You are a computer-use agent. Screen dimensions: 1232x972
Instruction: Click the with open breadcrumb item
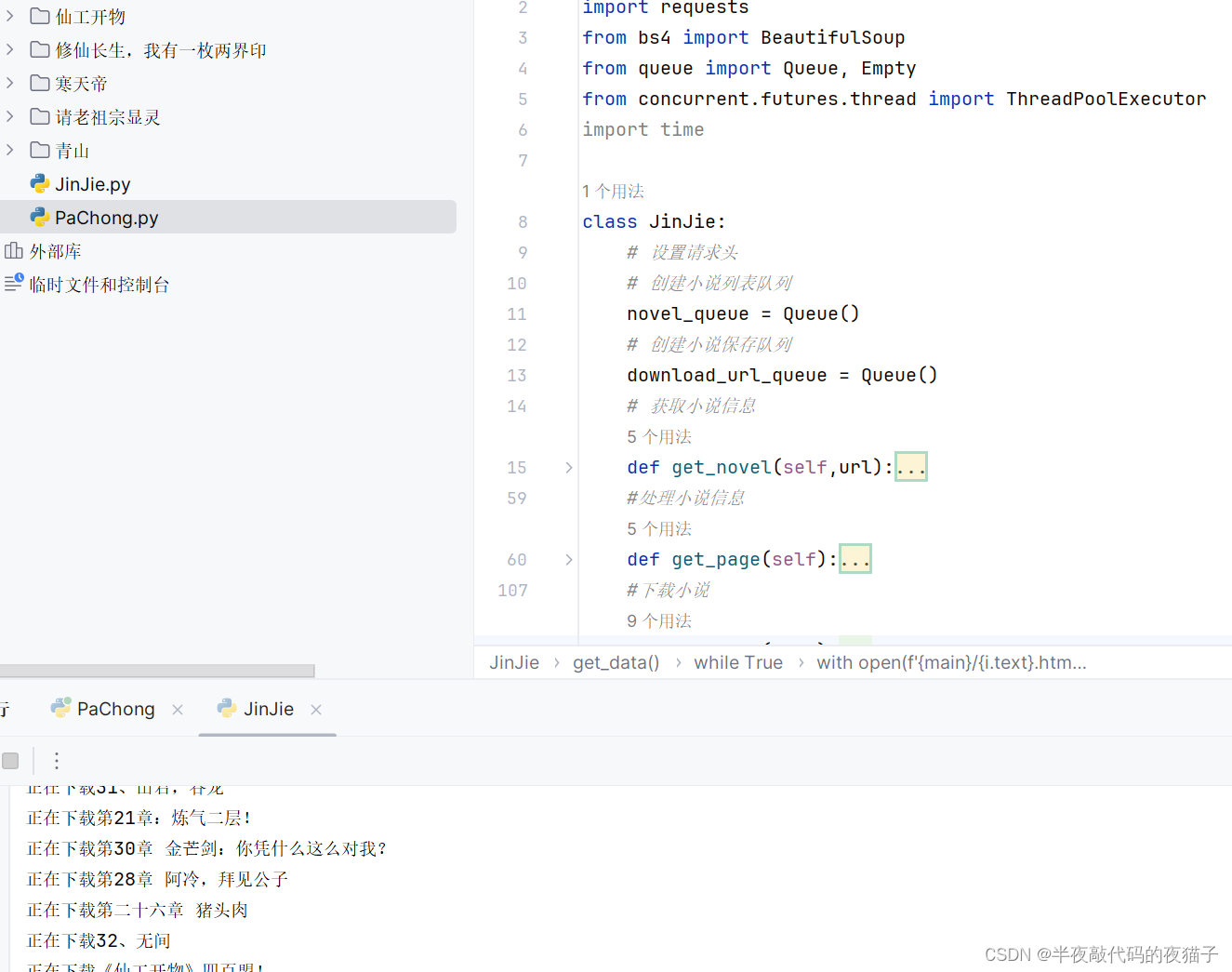951,662
